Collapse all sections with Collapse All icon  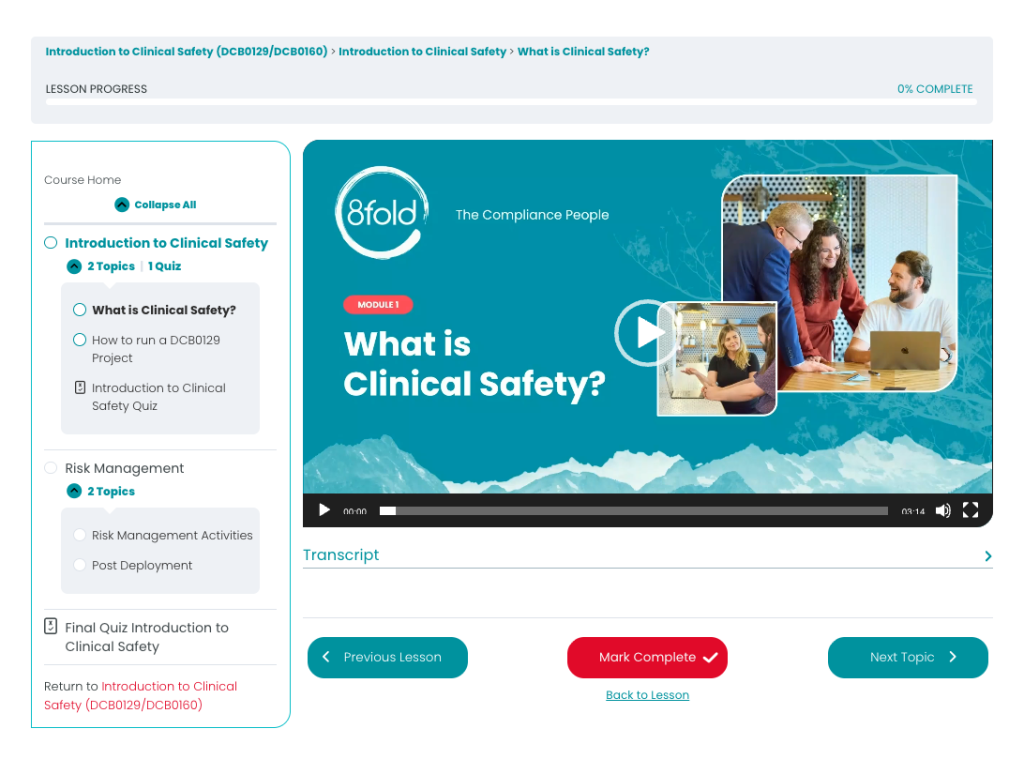click(x=122, y=204)
